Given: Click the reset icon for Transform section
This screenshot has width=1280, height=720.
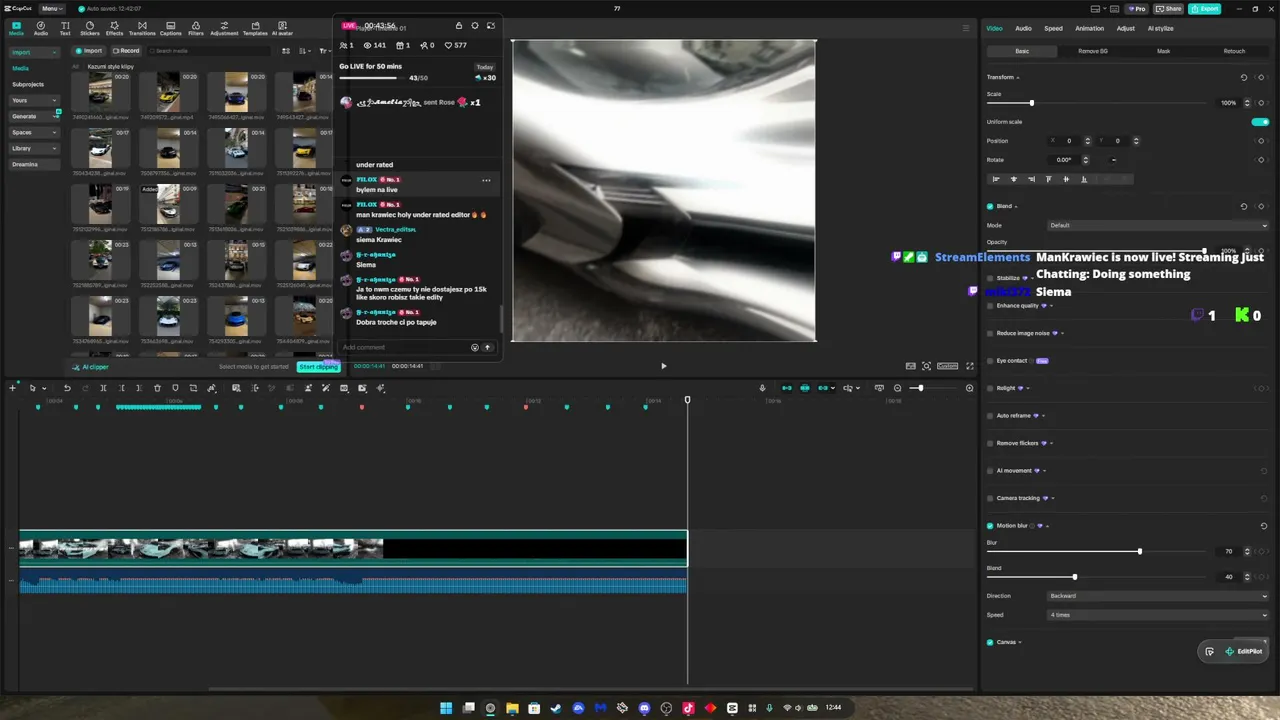Looking at the screenshot, I should 1244,77.
